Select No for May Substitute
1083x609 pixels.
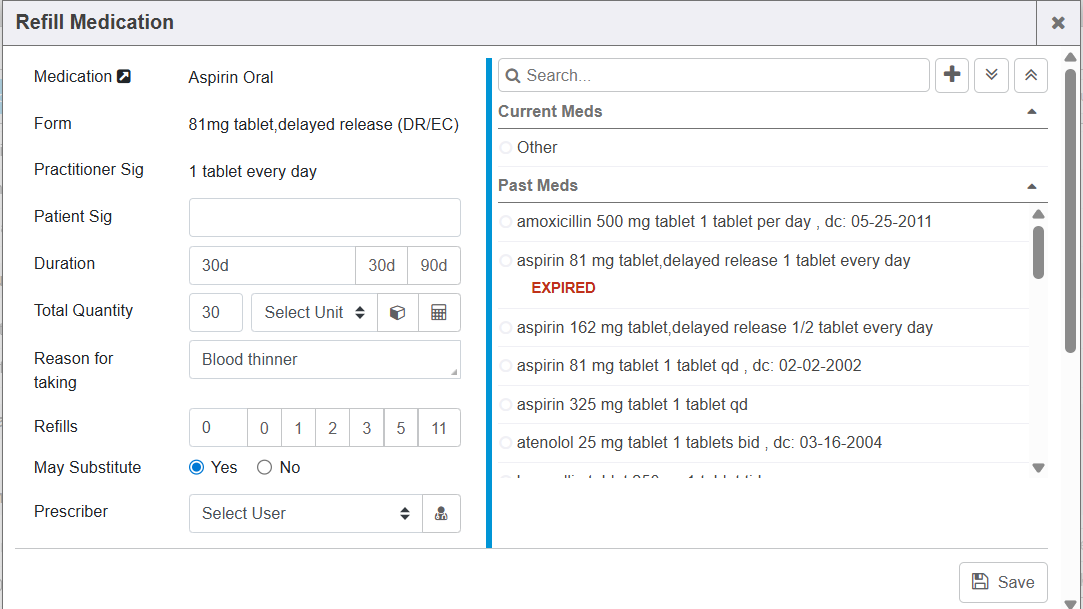[265, 467]
